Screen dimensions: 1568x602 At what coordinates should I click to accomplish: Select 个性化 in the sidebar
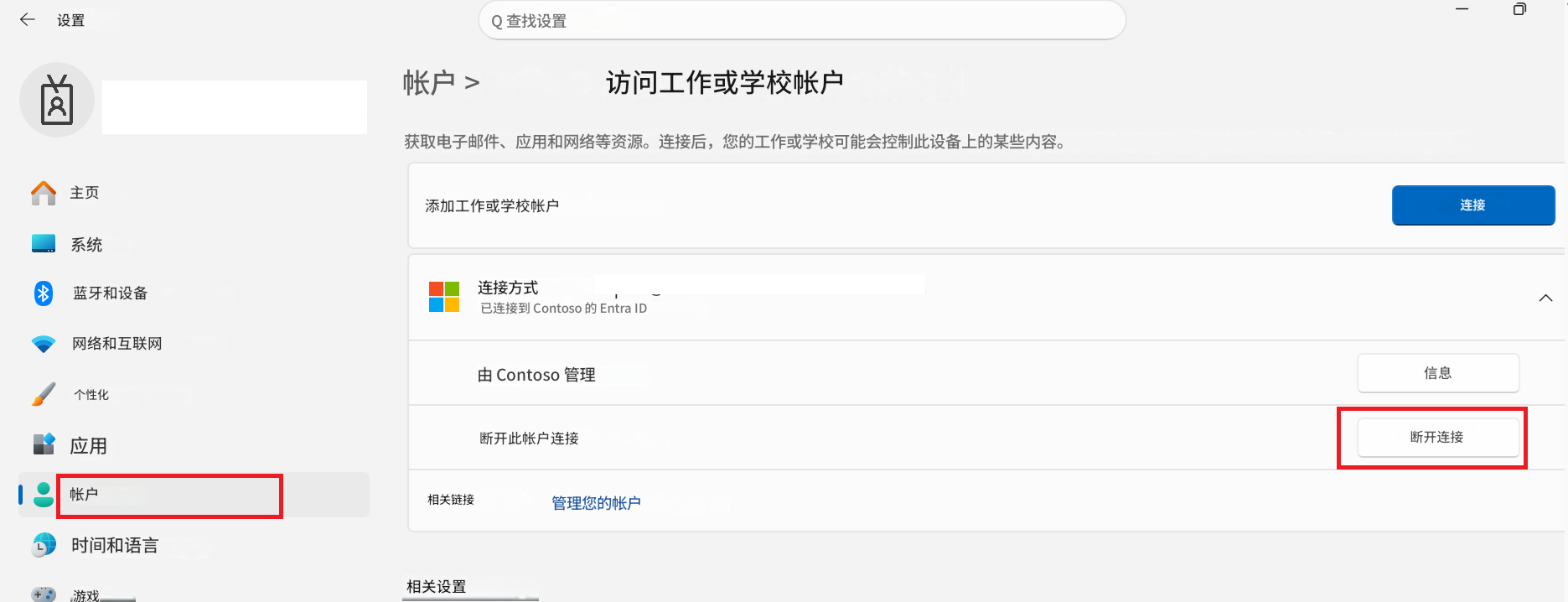coord(91,395)
